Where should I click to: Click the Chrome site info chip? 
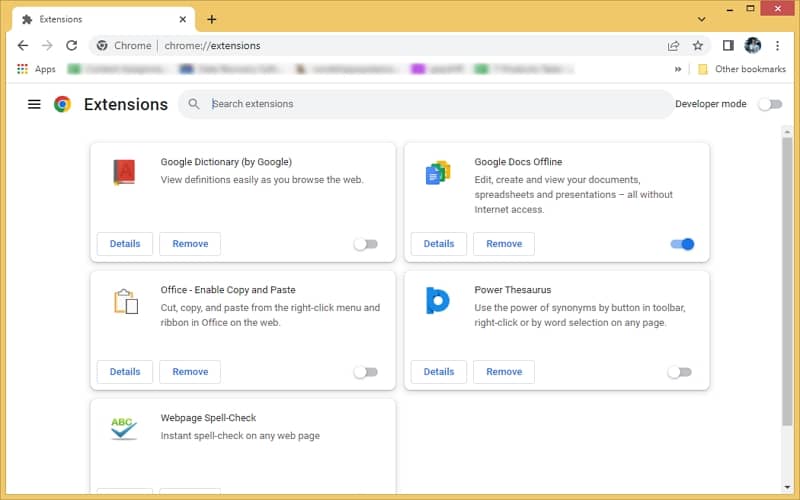pyautogui.click(x=124, y=45)
